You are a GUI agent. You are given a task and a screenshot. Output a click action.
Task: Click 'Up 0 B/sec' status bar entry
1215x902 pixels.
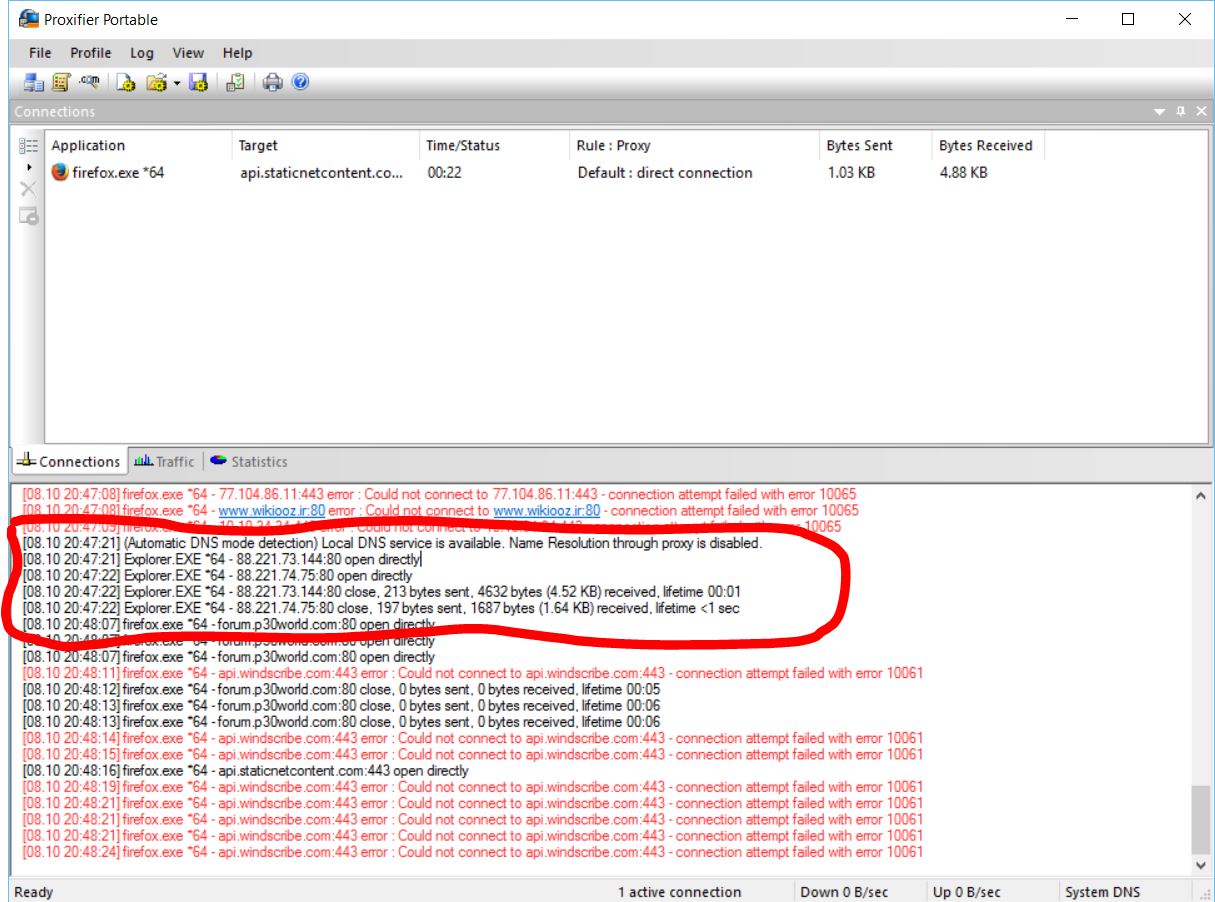tap(967, 892)
